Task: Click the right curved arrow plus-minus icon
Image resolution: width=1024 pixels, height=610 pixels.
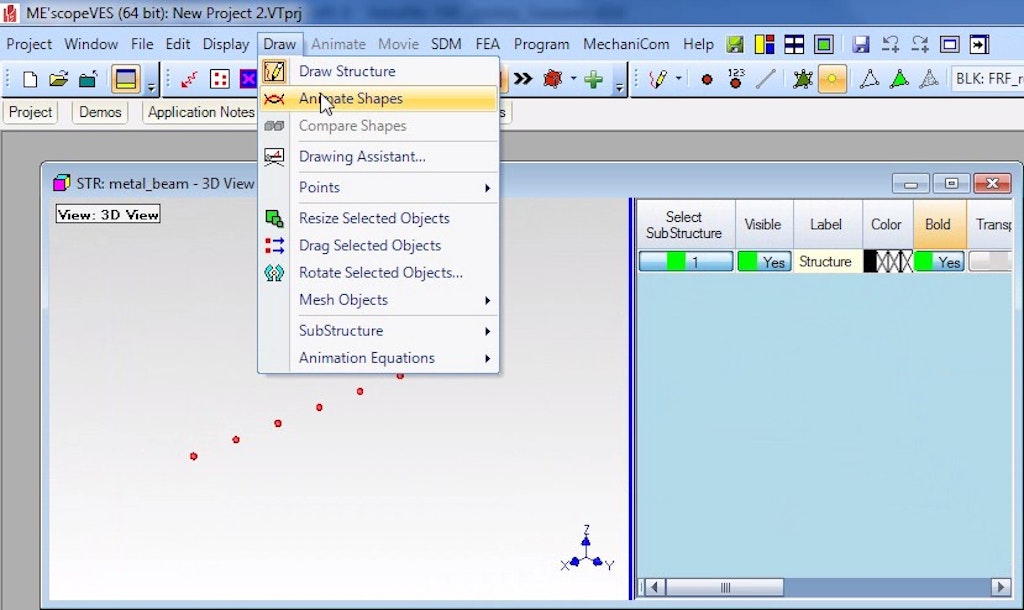Action: pyautogui.click(x=920, y=44)
